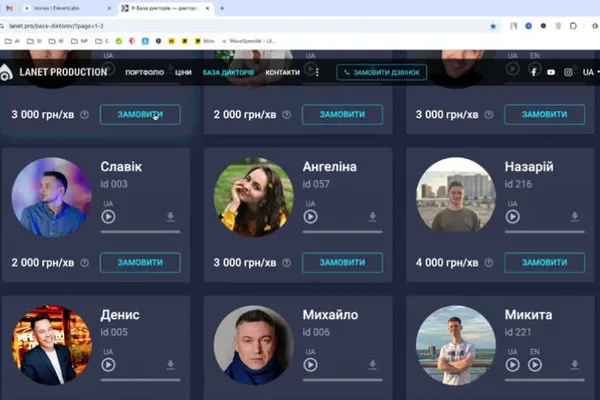Play Славік's UA voice sample
This screenshot has width=600, height=400.
coord(108,217)
